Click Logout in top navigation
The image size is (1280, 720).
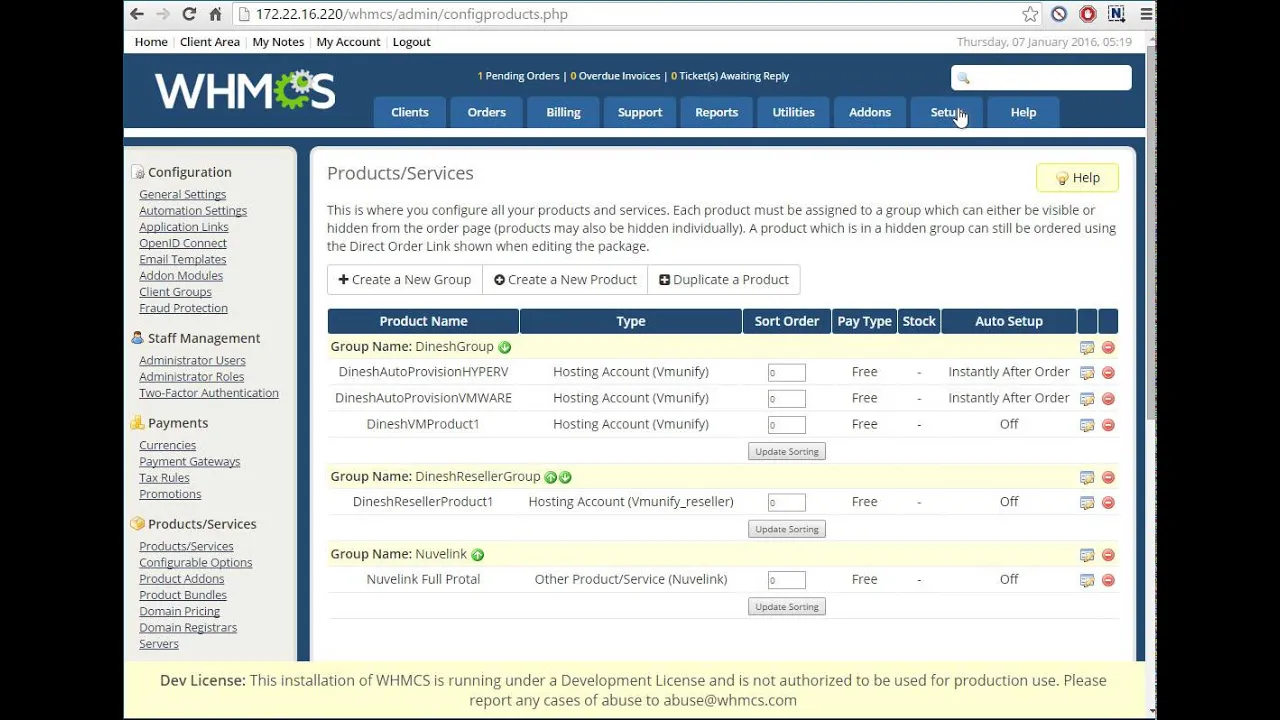coord(411,42)
